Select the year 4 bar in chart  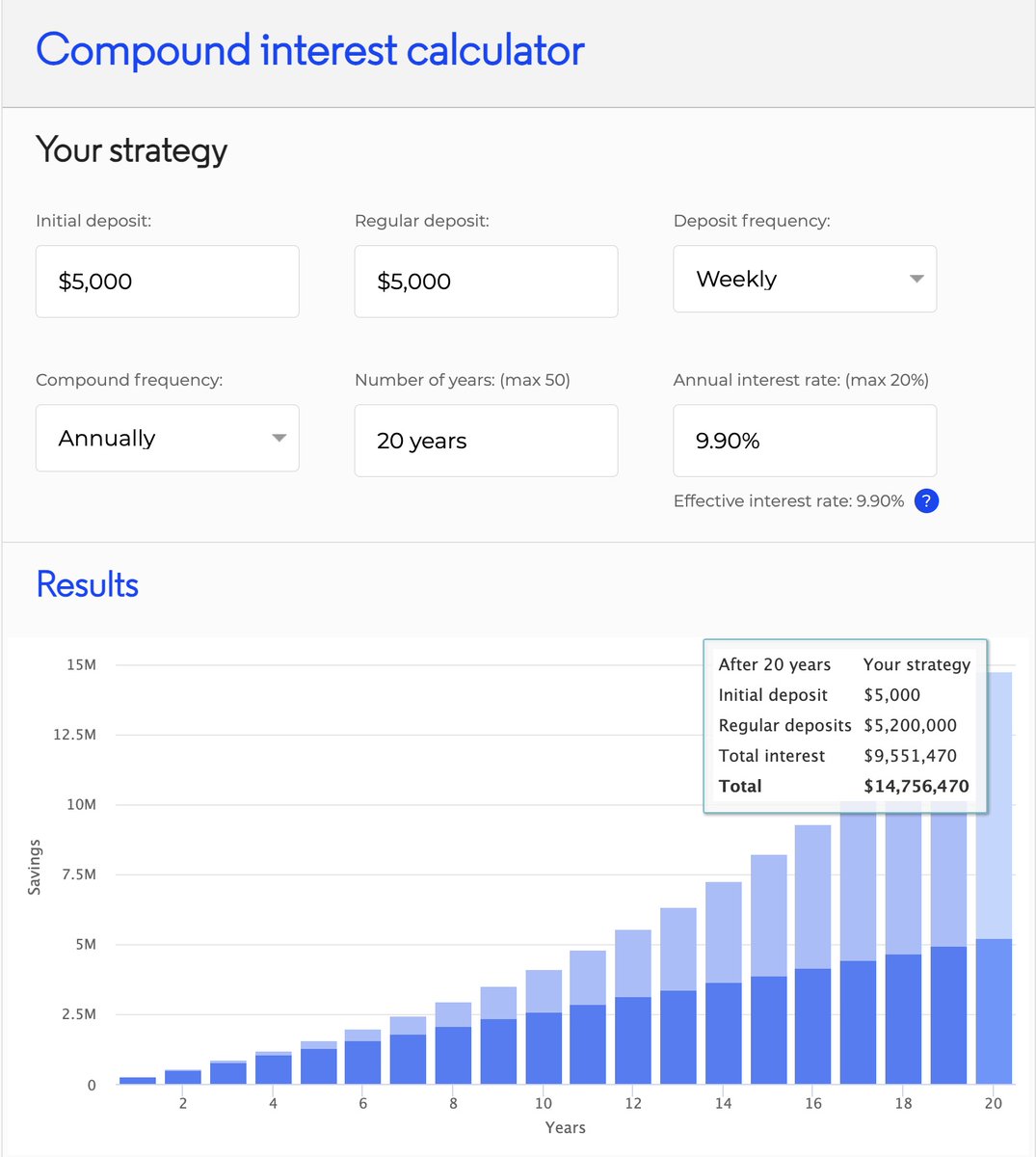(274, 1067)
